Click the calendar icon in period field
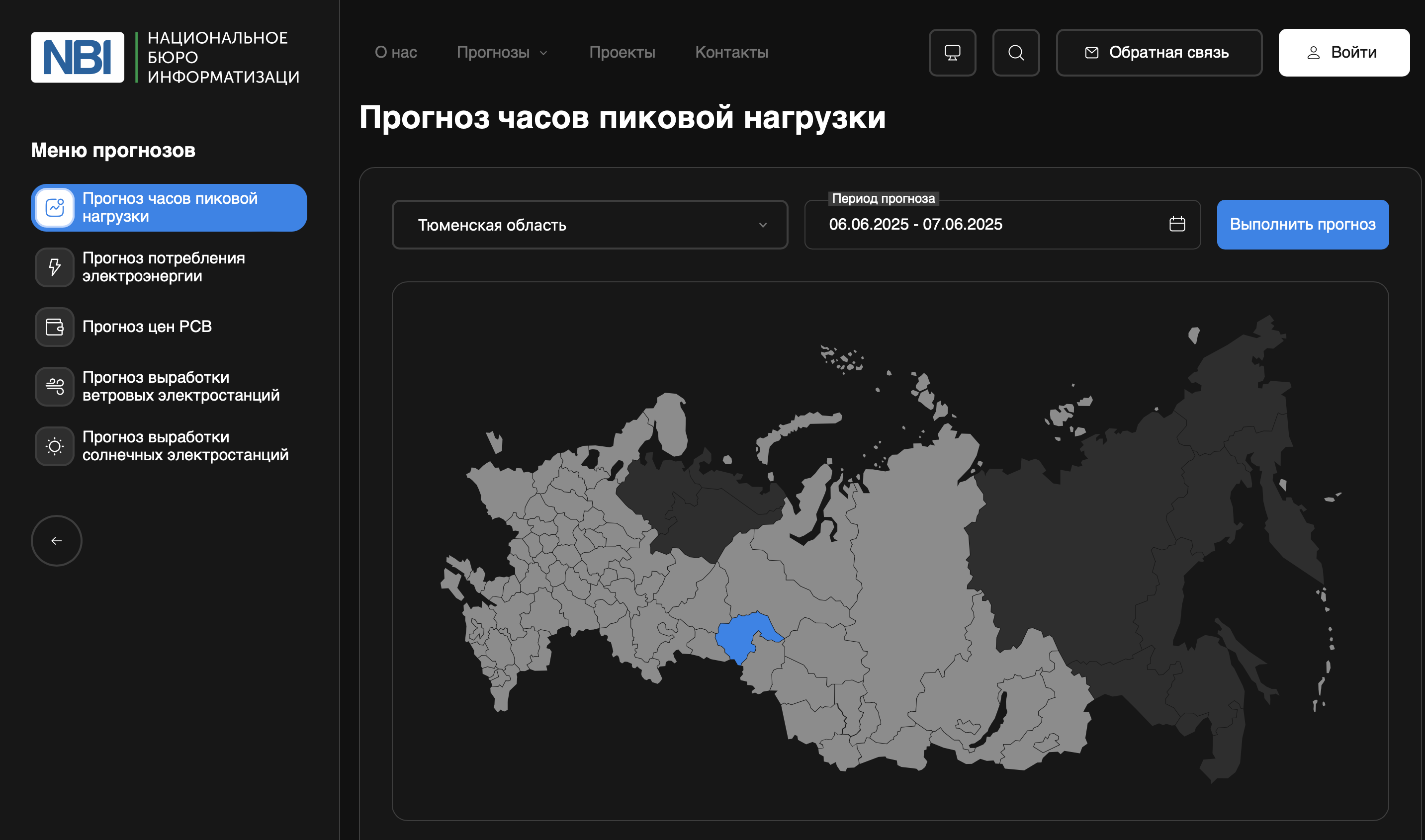The height and width of the screenshot is (840, 1425). point(1177,224)
